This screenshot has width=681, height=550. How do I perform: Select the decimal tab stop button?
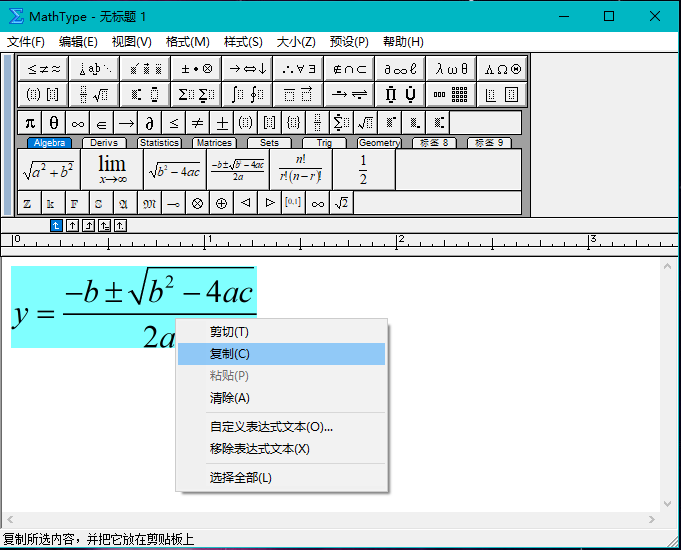tap(120, 225)
